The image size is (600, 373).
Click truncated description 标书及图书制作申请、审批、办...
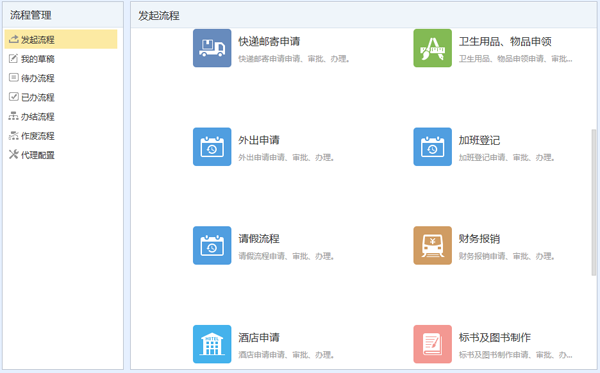coord(515,355)
